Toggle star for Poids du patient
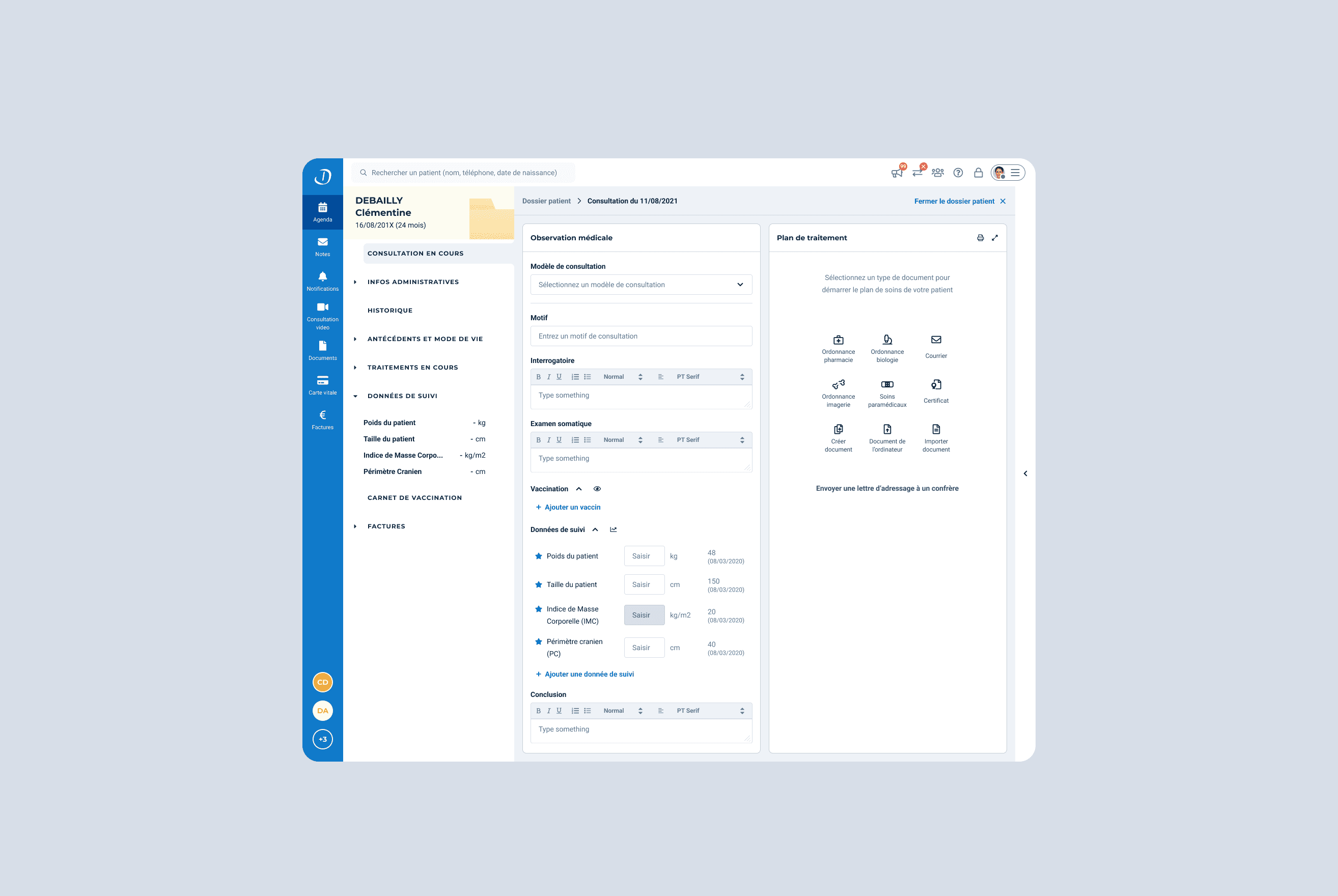Viewport: 1338px width, 896px height. click(x=538, y=556)
